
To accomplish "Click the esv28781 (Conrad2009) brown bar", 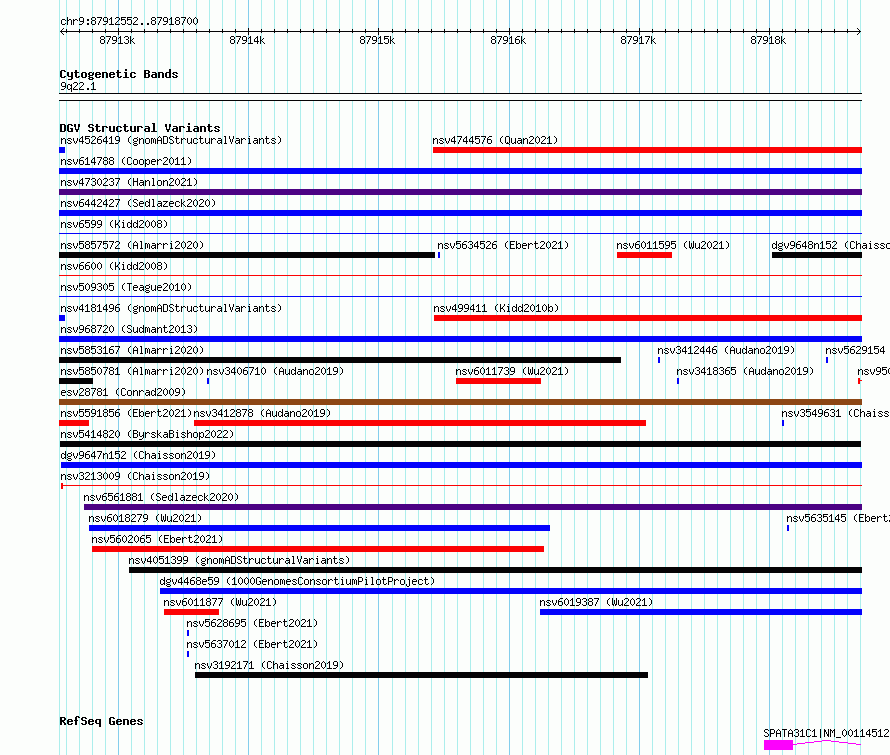I will coord(460,402).
